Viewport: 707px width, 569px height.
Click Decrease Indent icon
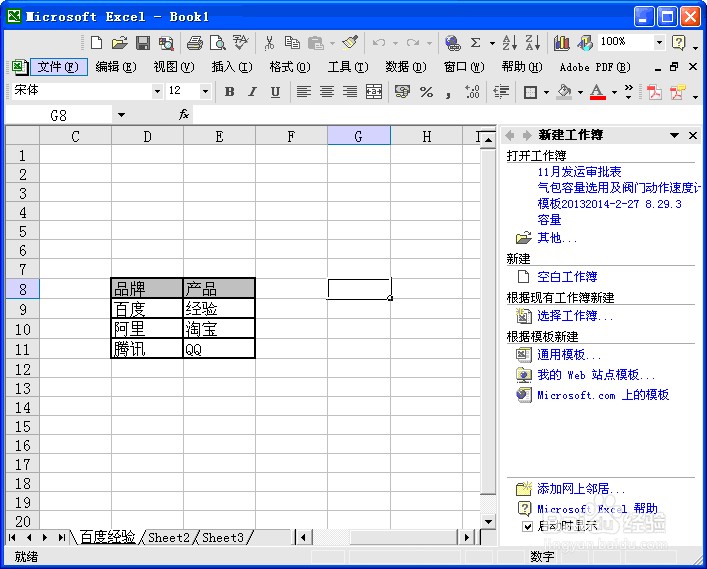tap(501, 92)
